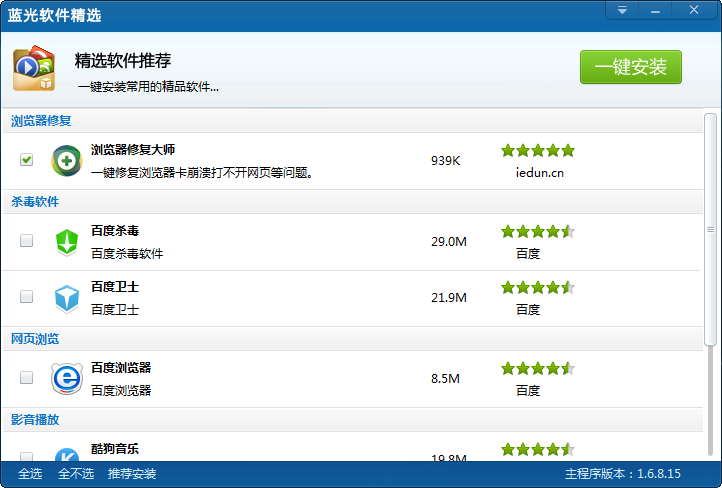
Task: Close the 蓝光软件精选 window
Action: click(x=694, y=10)
